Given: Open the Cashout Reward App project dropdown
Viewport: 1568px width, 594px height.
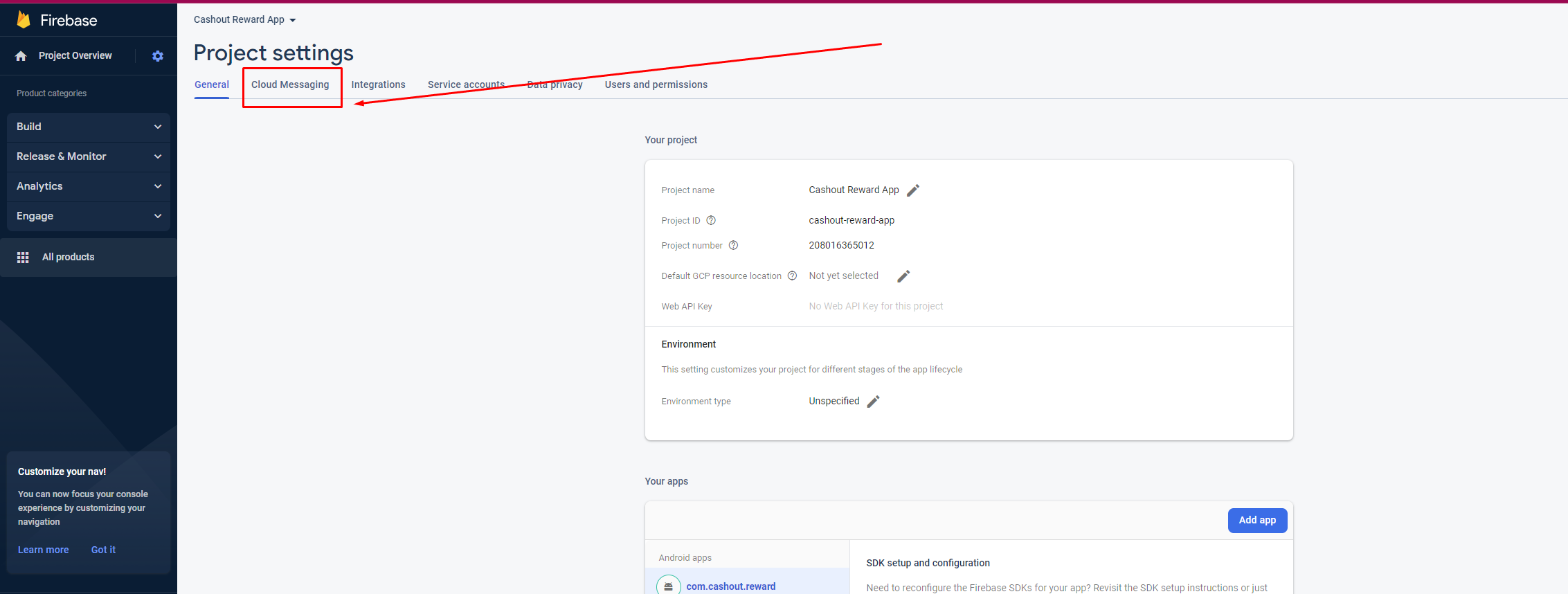Looking at the screenshot, I should pos(245,20).
